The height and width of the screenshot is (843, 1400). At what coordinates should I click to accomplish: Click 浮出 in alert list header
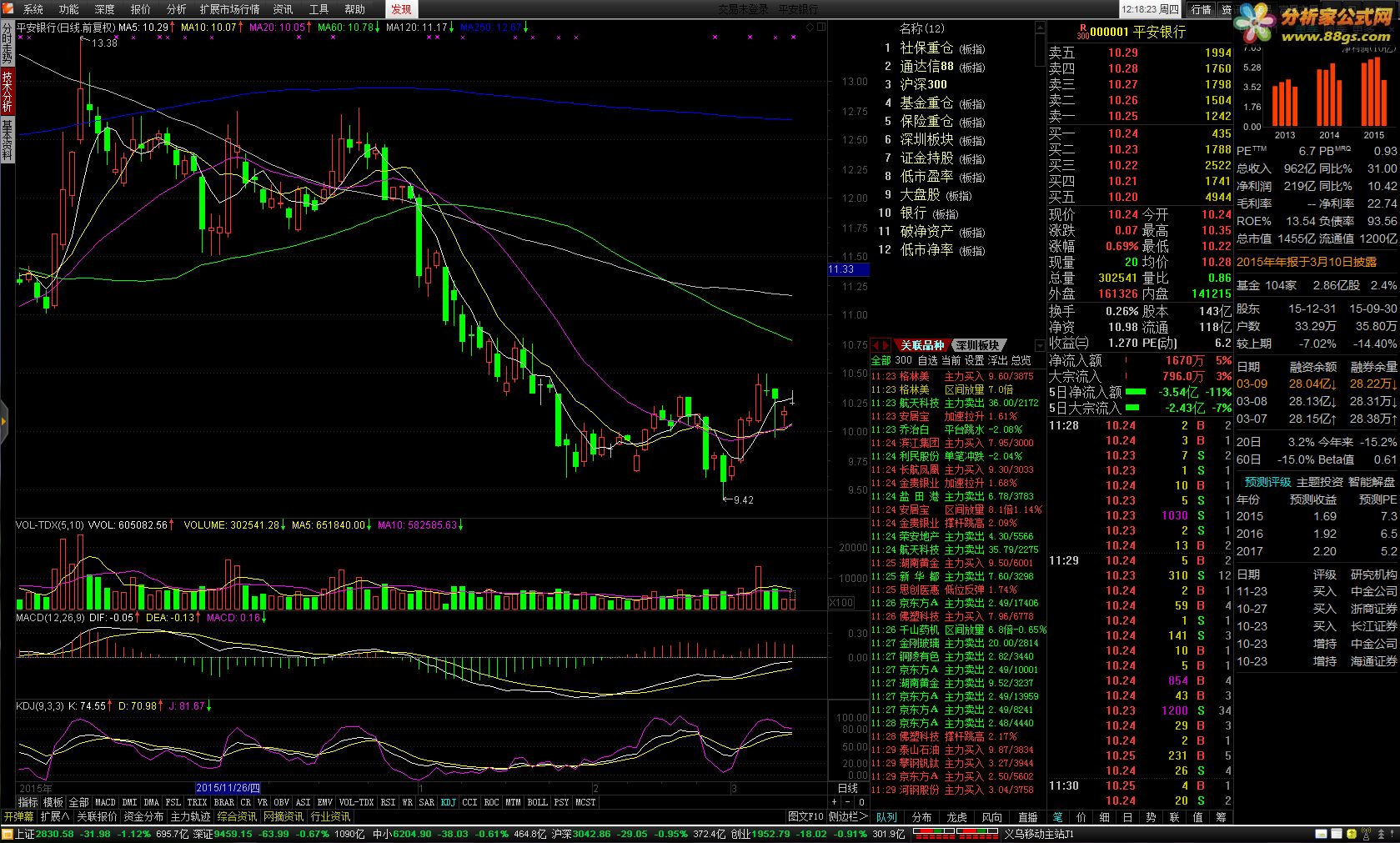[998, 360]
